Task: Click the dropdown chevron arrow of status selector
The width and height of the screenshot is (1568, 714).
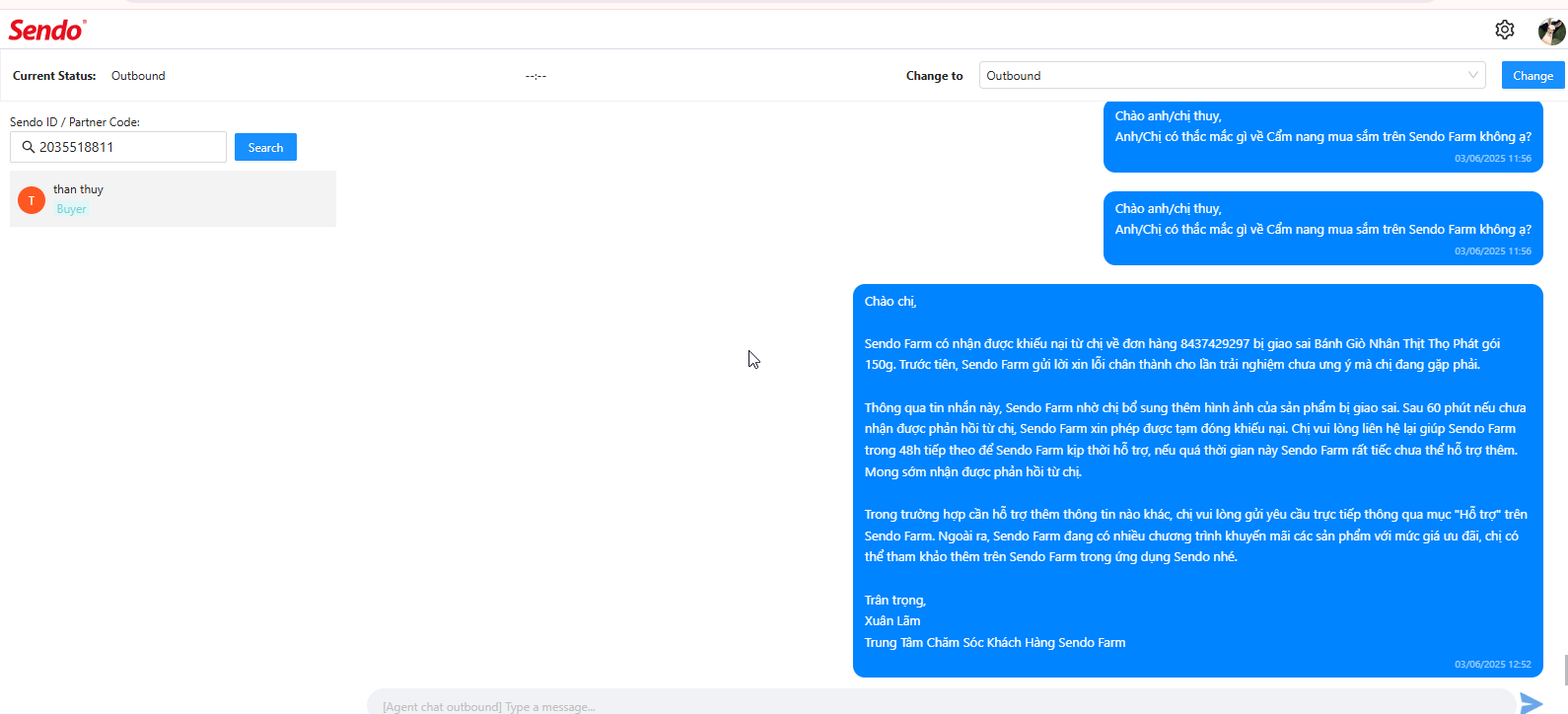Action: [1472, 75]
